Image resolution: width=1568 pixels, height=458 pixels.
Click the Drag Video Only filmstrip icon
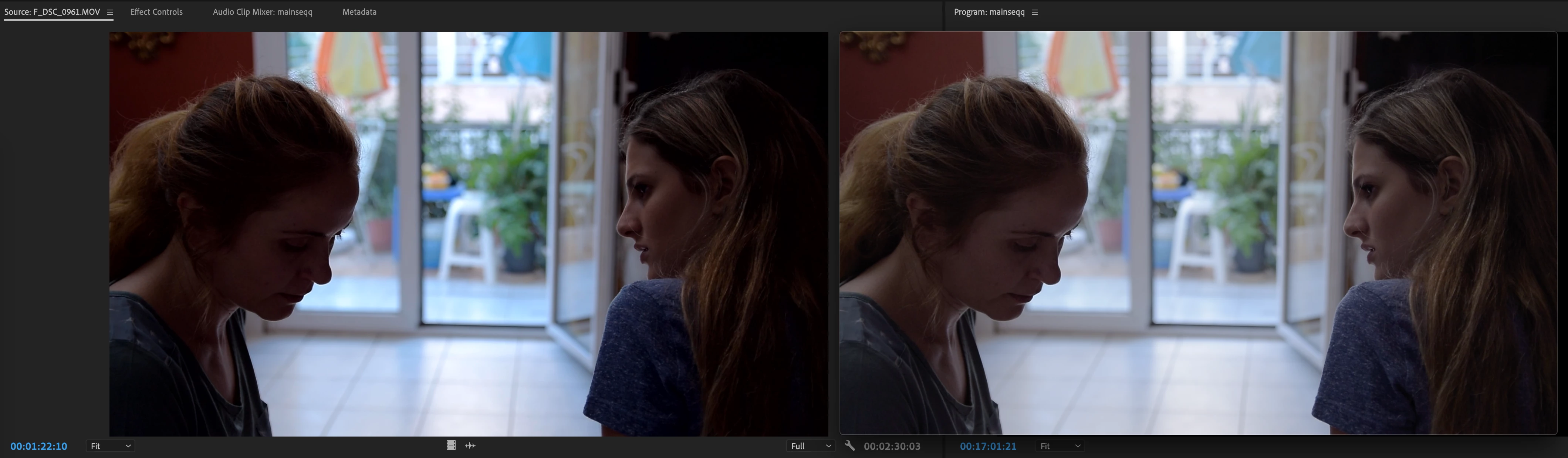click(x=451, y=446)
